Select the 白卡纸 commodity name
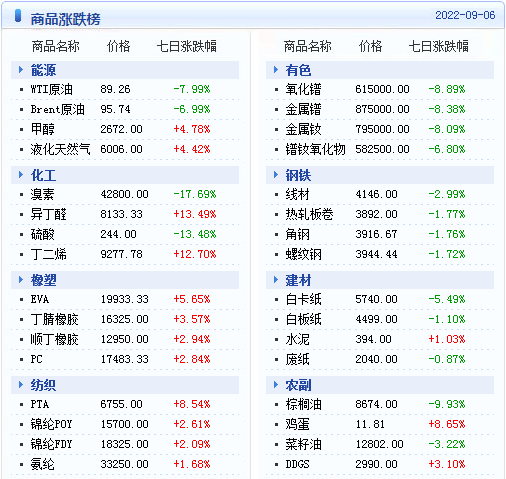 (x=303, y=299)
